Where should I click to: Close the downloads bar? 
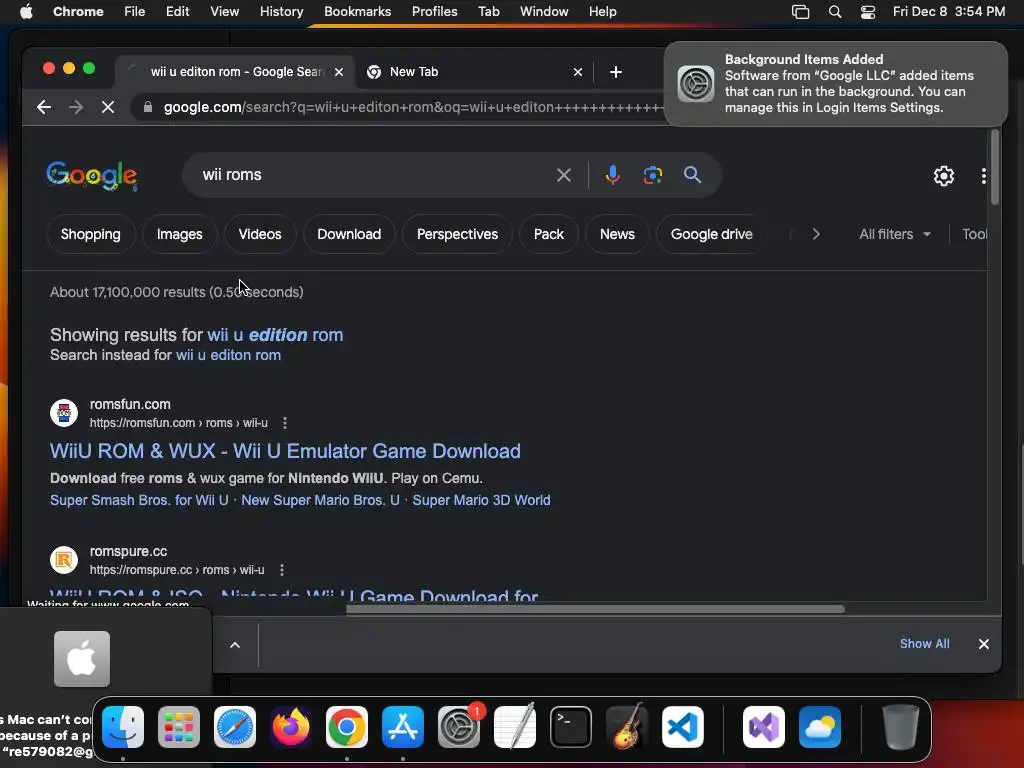[984, 645]
